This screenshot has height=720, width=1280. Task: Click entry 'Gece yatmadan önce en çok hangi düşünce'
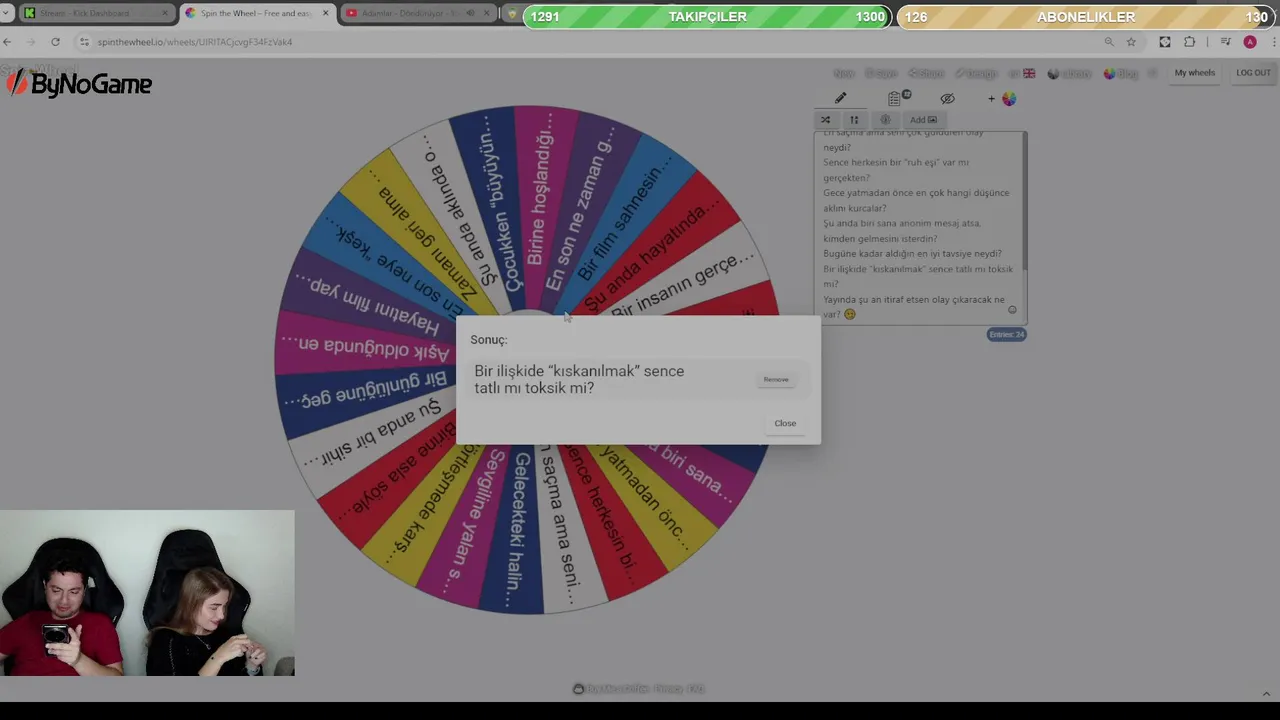(x=916, y=193)
